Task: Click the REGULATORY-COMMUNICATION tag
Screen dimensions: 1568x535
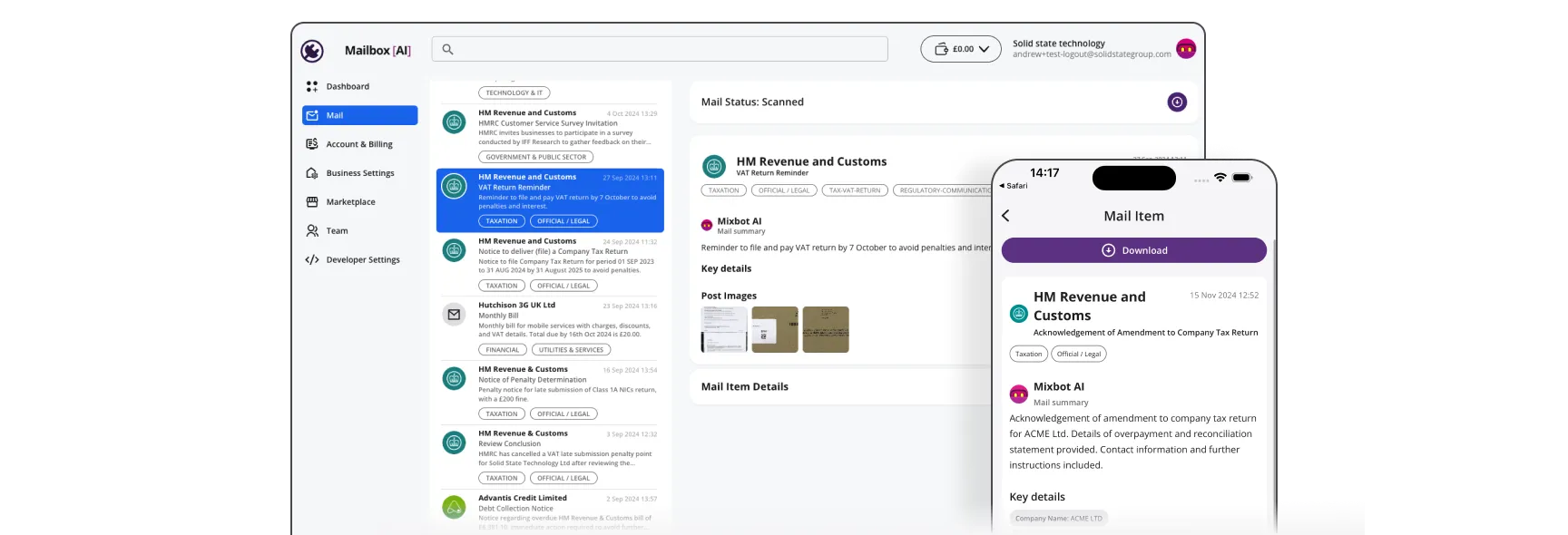Action: point(943,190)
